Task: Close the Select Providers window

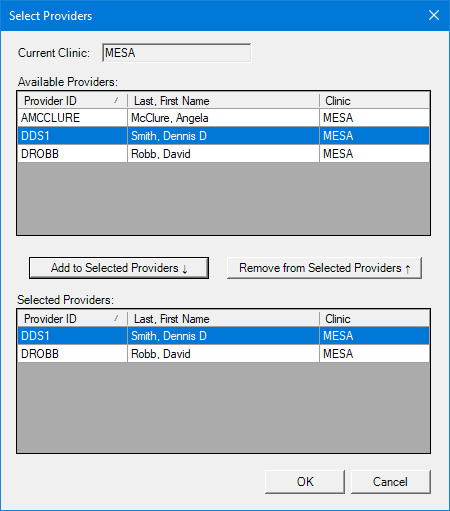Action: click(434, 15)
